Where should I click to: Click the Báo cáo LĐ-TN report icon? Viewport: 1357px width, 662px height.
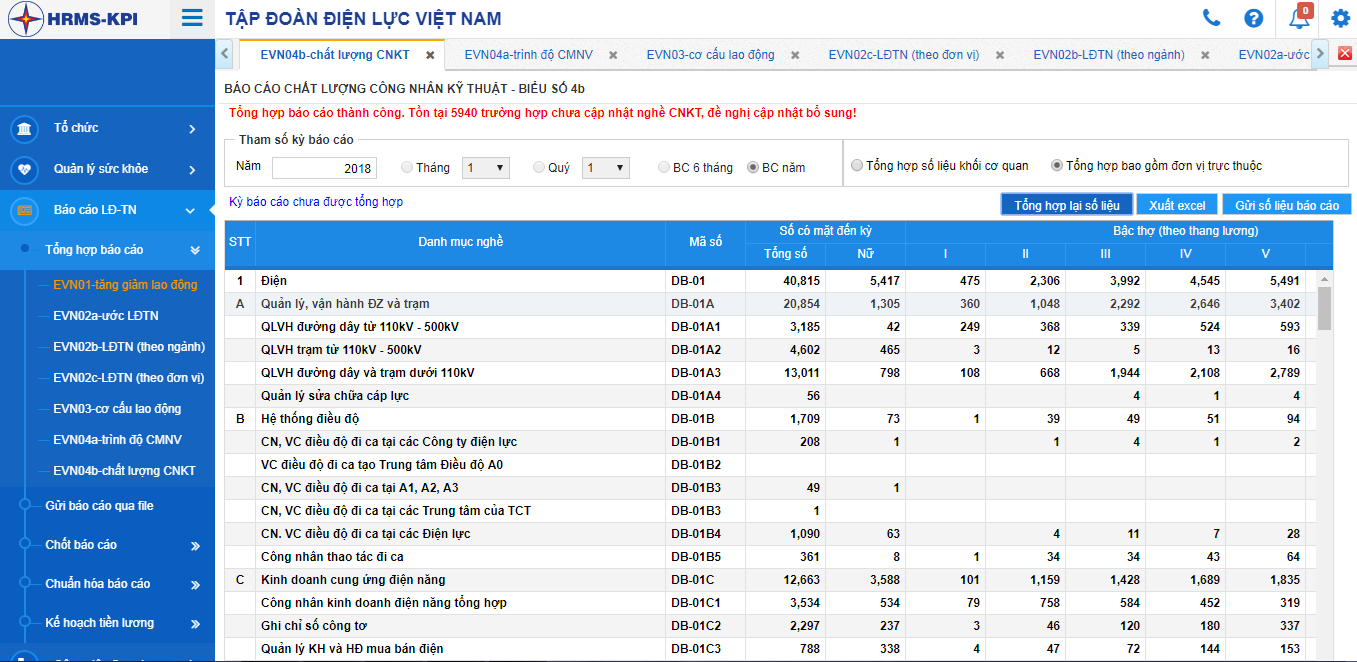pos(24,211)
